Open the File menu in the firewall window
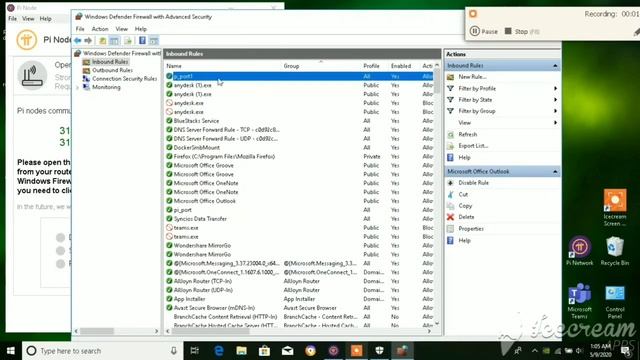The width and height of the screenshot is (640, 360). coord(80,29)
